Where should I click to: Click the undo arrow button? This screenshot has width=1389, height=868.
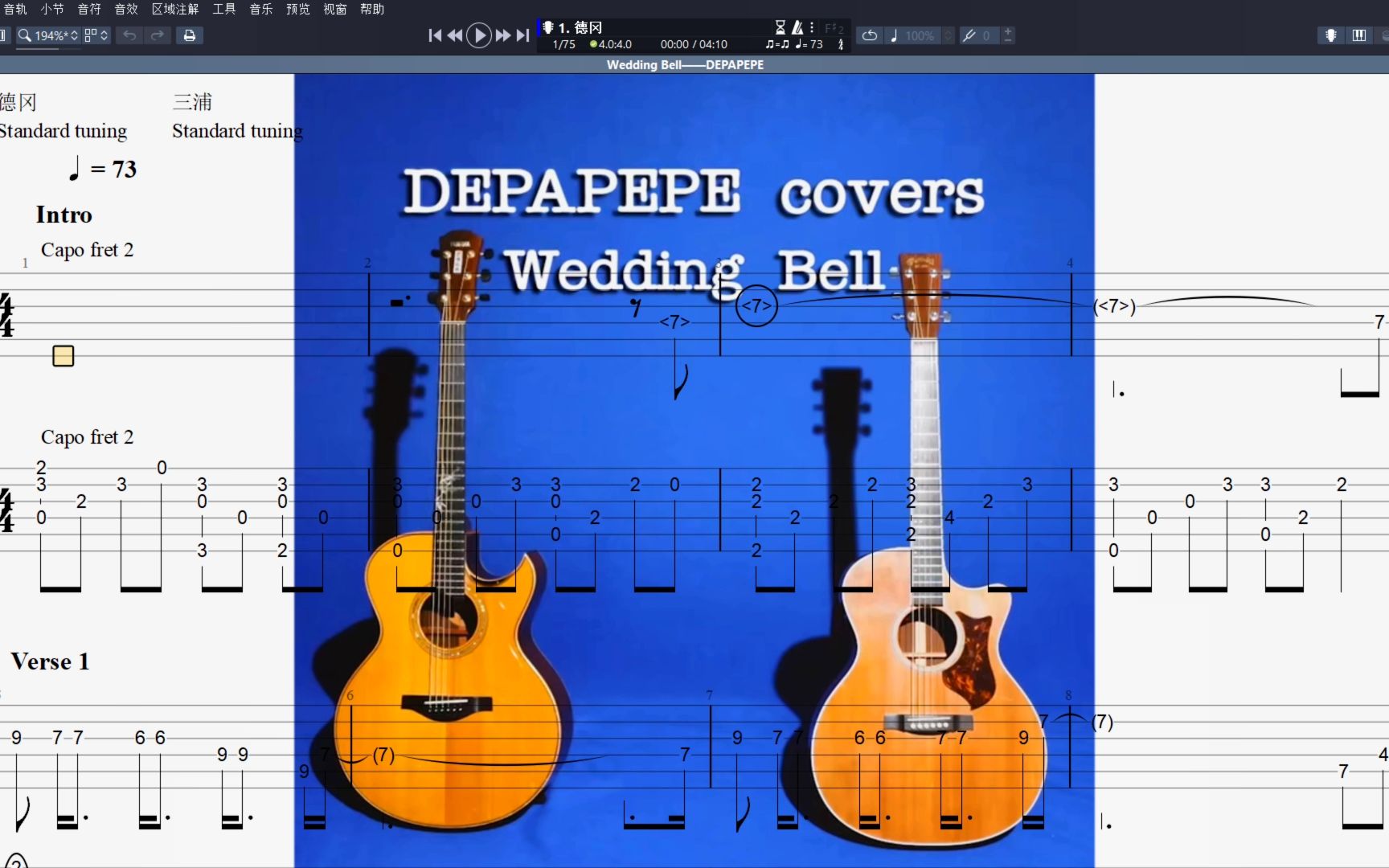[129, 35]
